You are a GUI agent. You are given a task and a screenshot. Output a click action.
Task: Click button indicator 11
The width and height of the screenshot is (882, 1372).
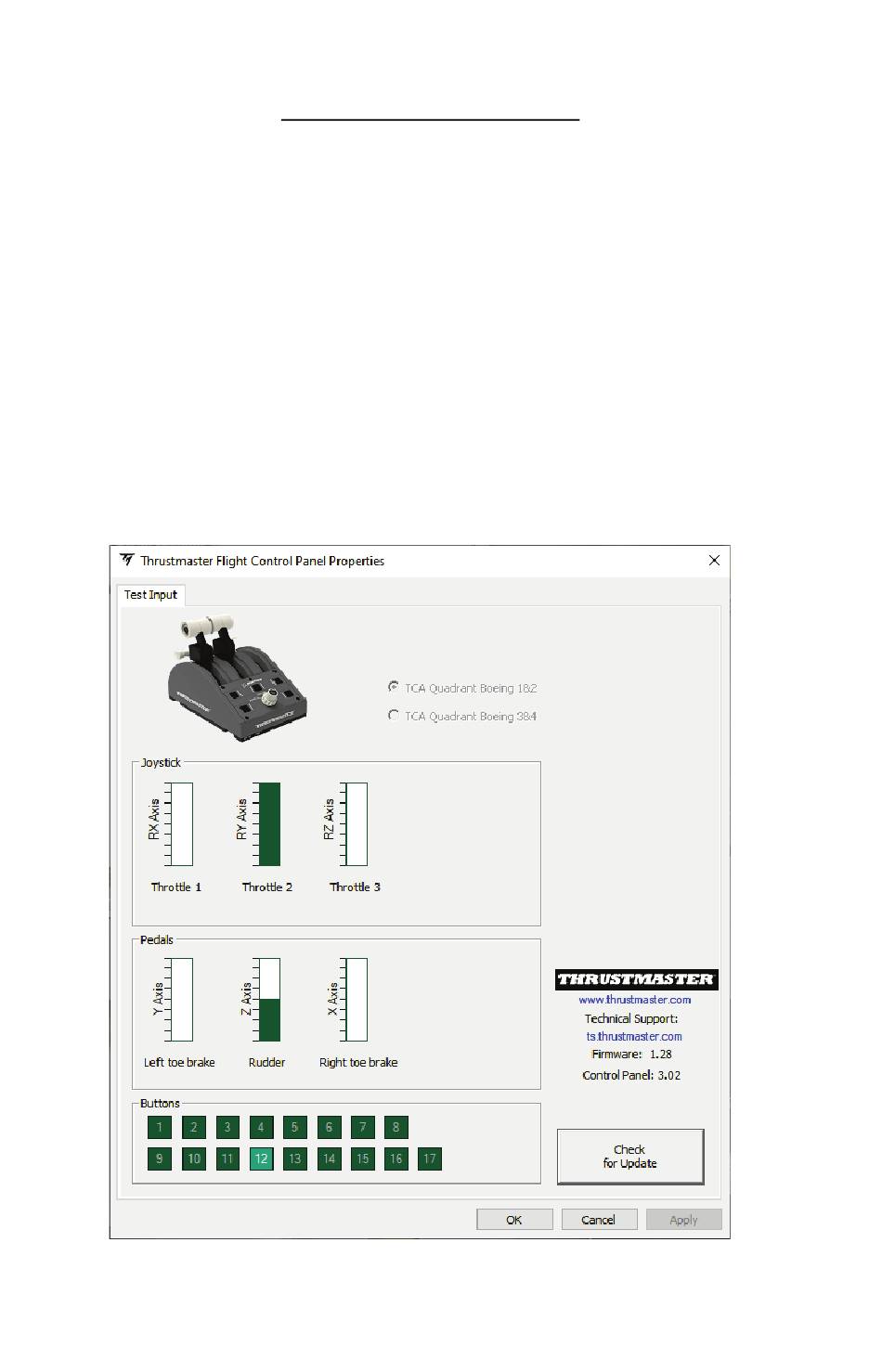227,1158
